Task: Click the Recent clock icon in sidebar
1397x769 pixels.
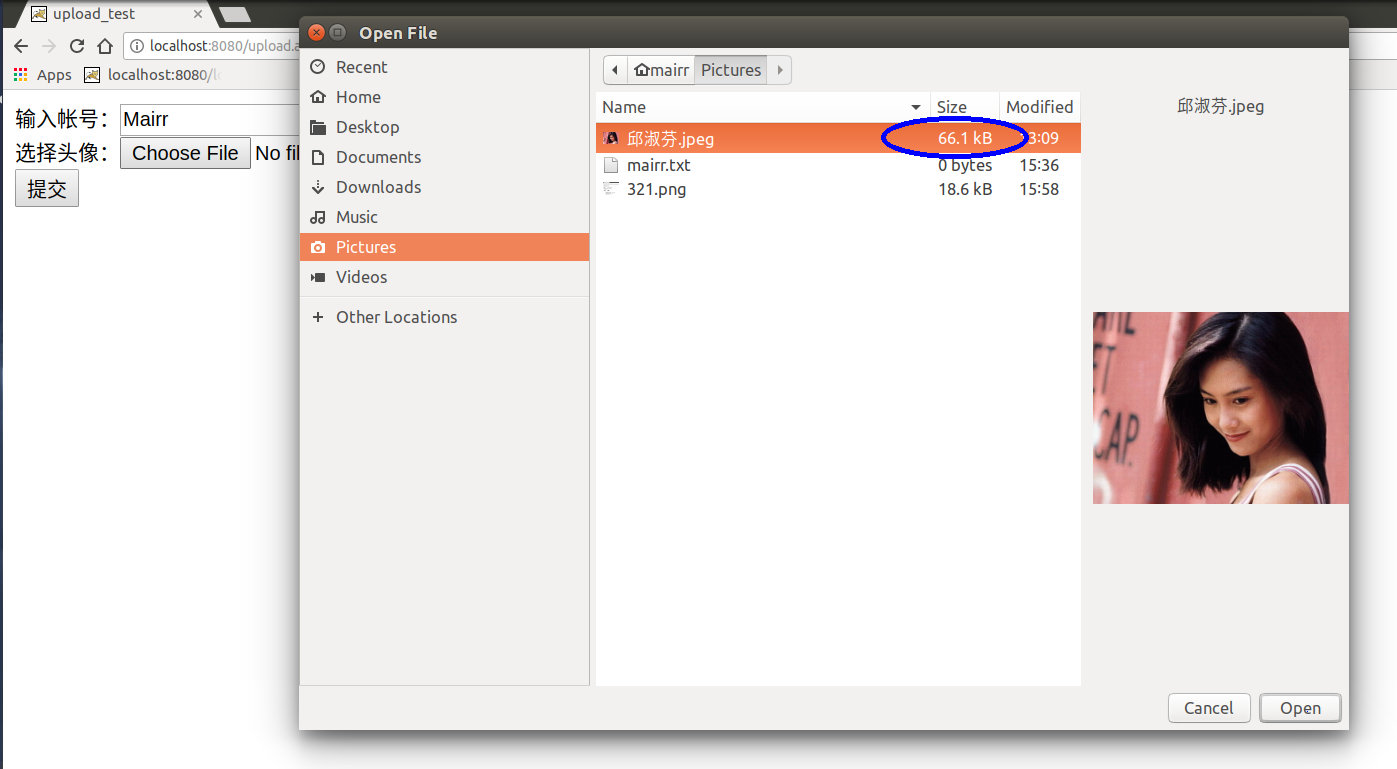Action: (x=318, y=67)
